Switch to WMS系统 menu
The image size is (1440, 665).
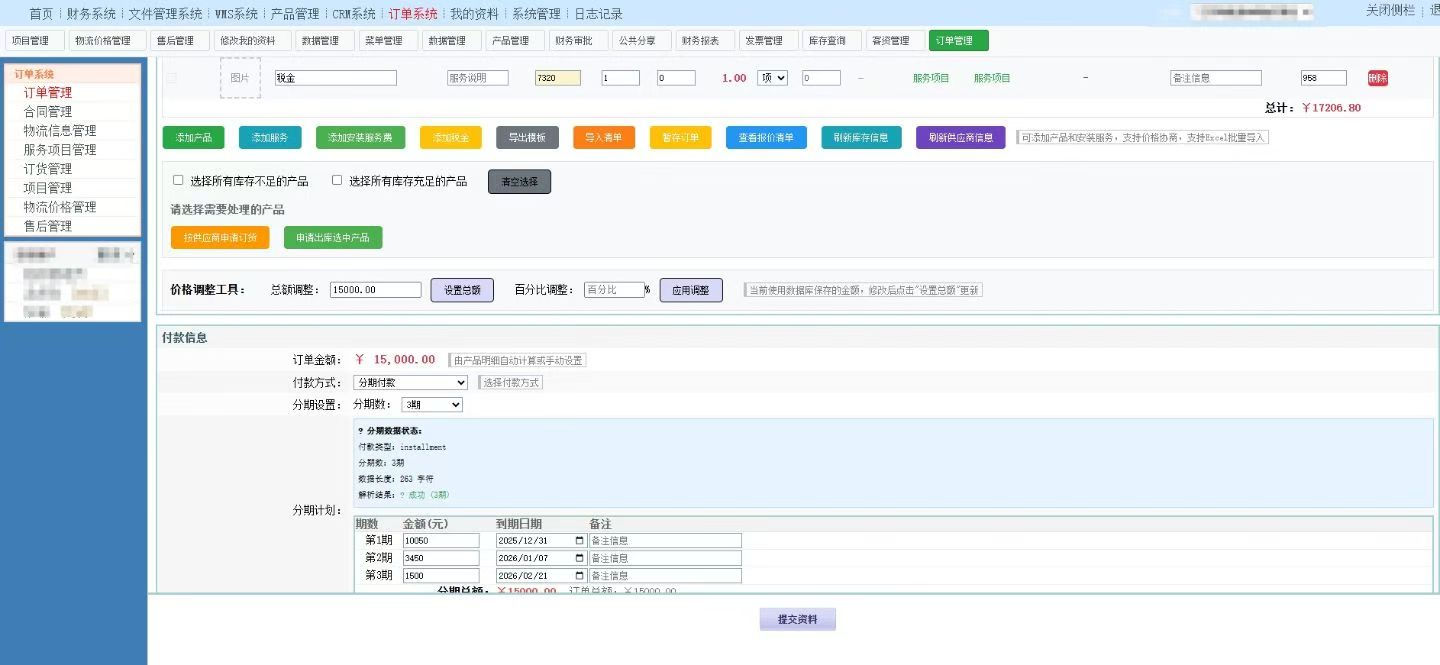click(236, 14)
